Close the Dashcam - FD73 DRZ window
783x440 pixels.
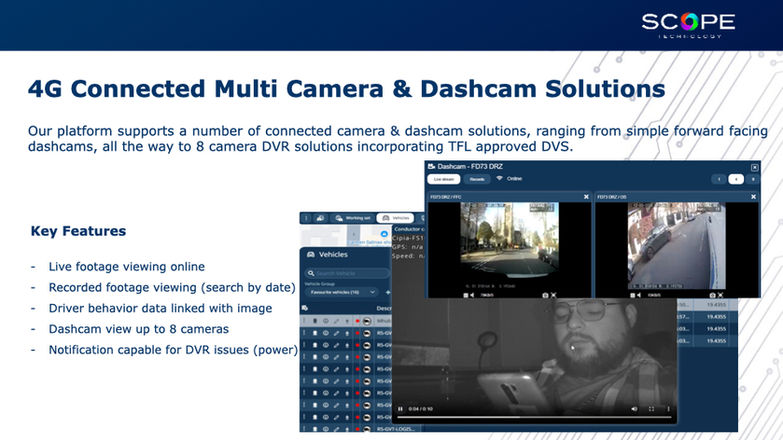755,167
